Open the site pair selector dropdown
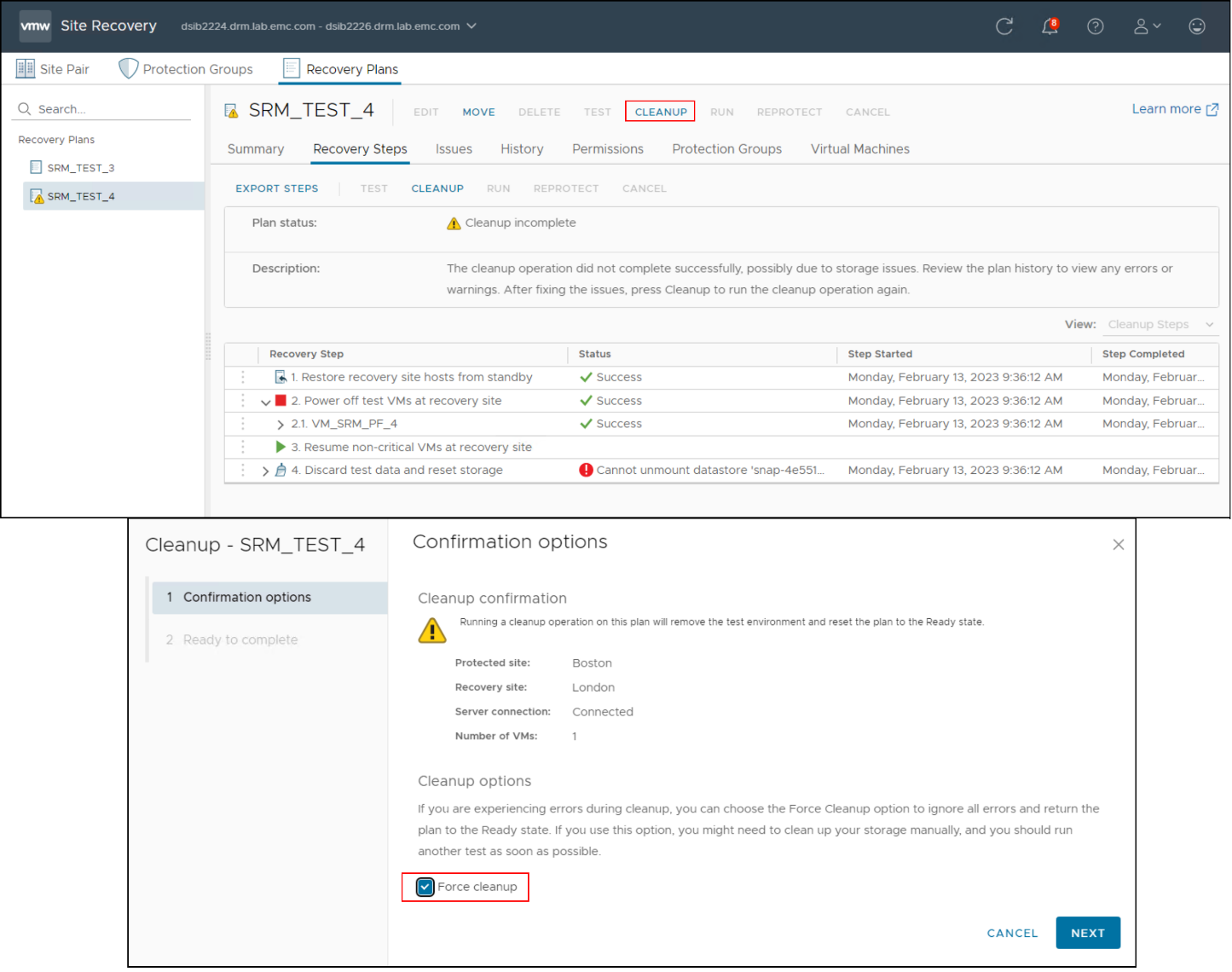 471,26
